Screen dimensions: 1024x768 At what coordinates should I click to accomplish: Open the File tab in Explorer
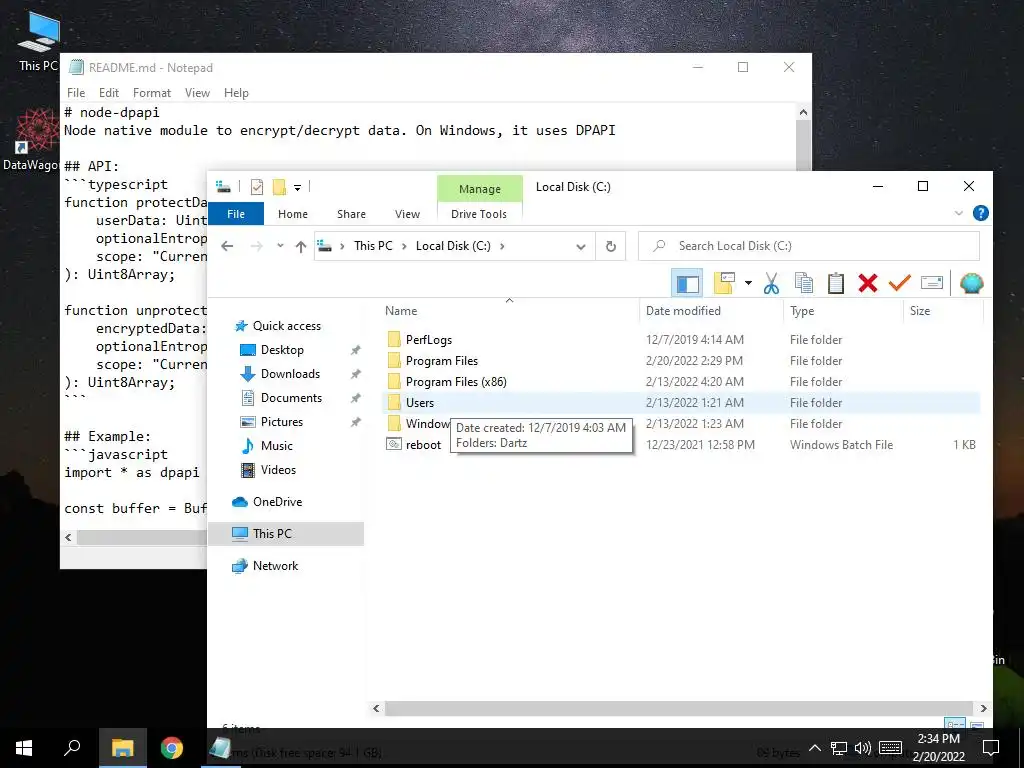pyautogui.click(x=236, y=214)
